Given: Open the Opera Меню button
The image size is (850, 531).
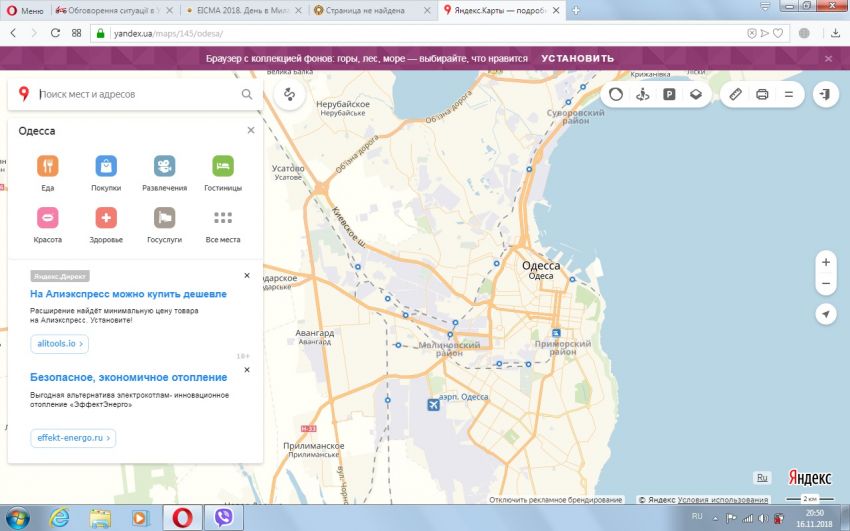Looking at the screenshot, I should point(25,10).
